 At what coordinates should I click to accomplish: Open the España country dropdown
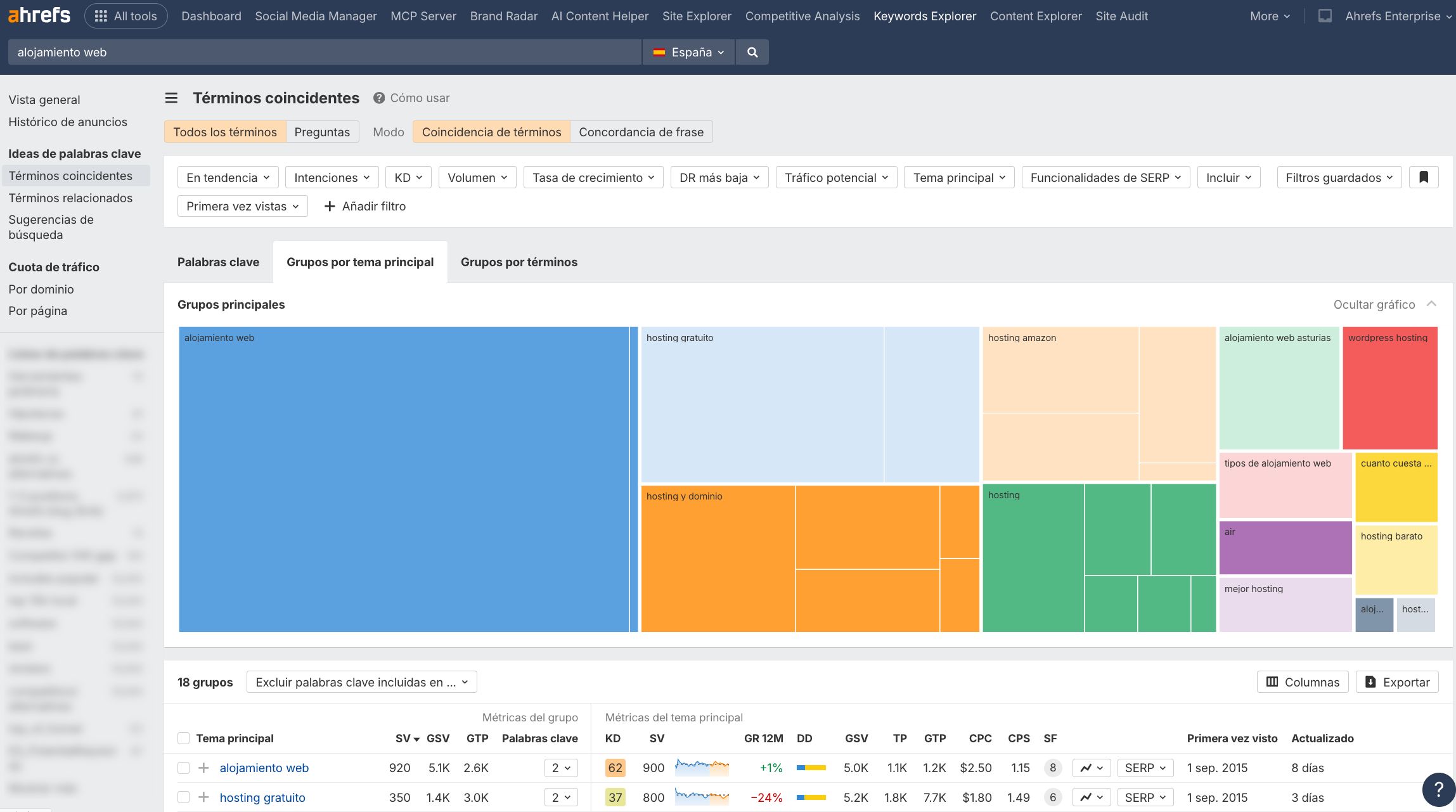click(x=688, y=52)
